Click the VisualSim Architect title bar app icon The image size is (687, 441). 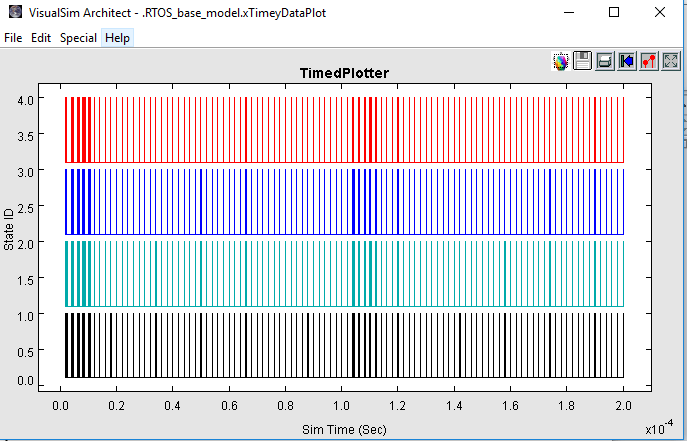[14, 12]
